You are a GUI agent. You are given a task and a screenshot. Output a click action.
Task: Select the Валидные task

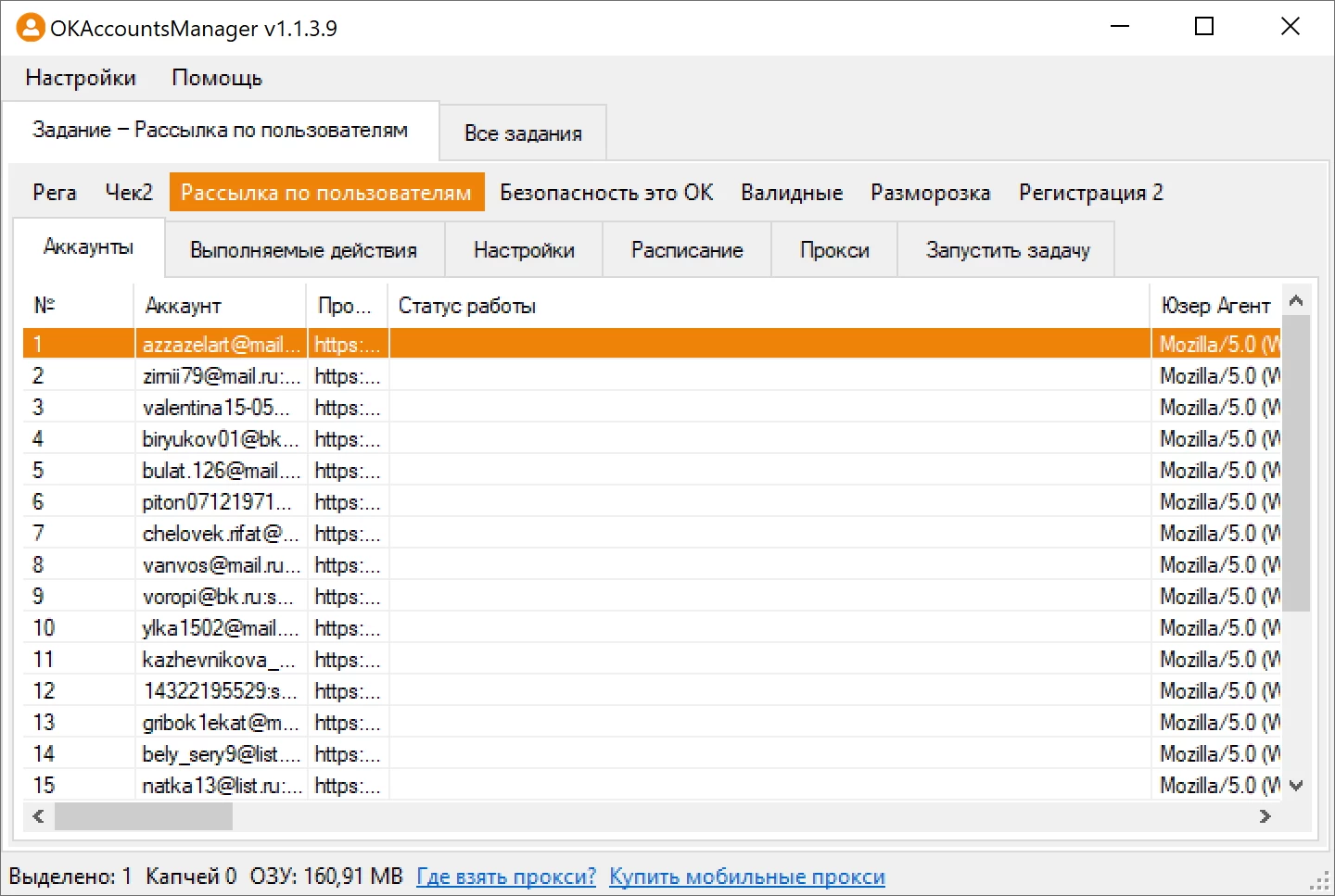pos(792,193)
